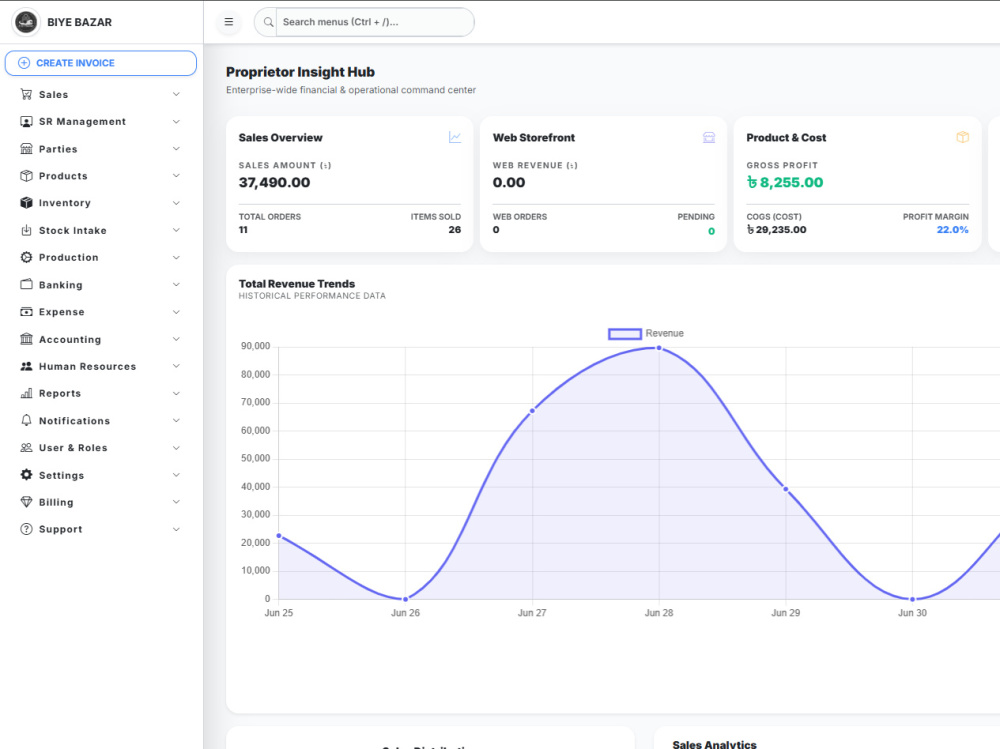Click the Production gear icon

click(x=26, y=257)
